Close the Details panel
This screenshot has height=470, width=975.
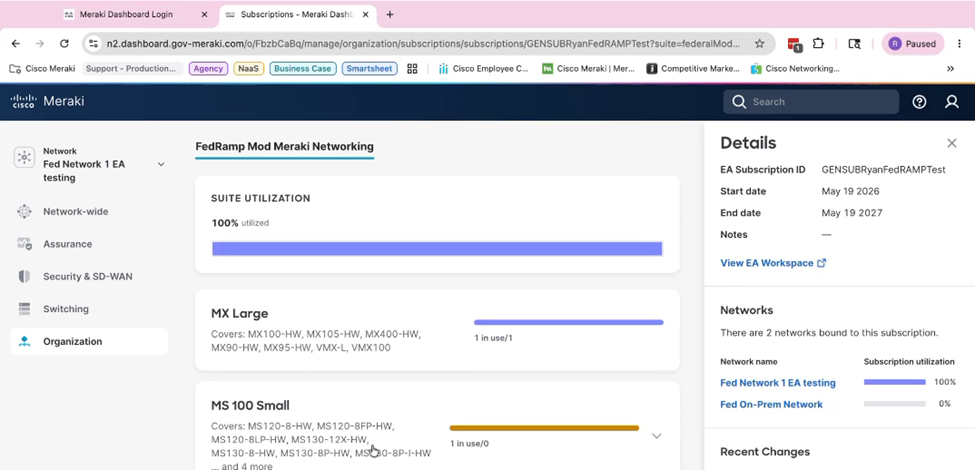951,143
